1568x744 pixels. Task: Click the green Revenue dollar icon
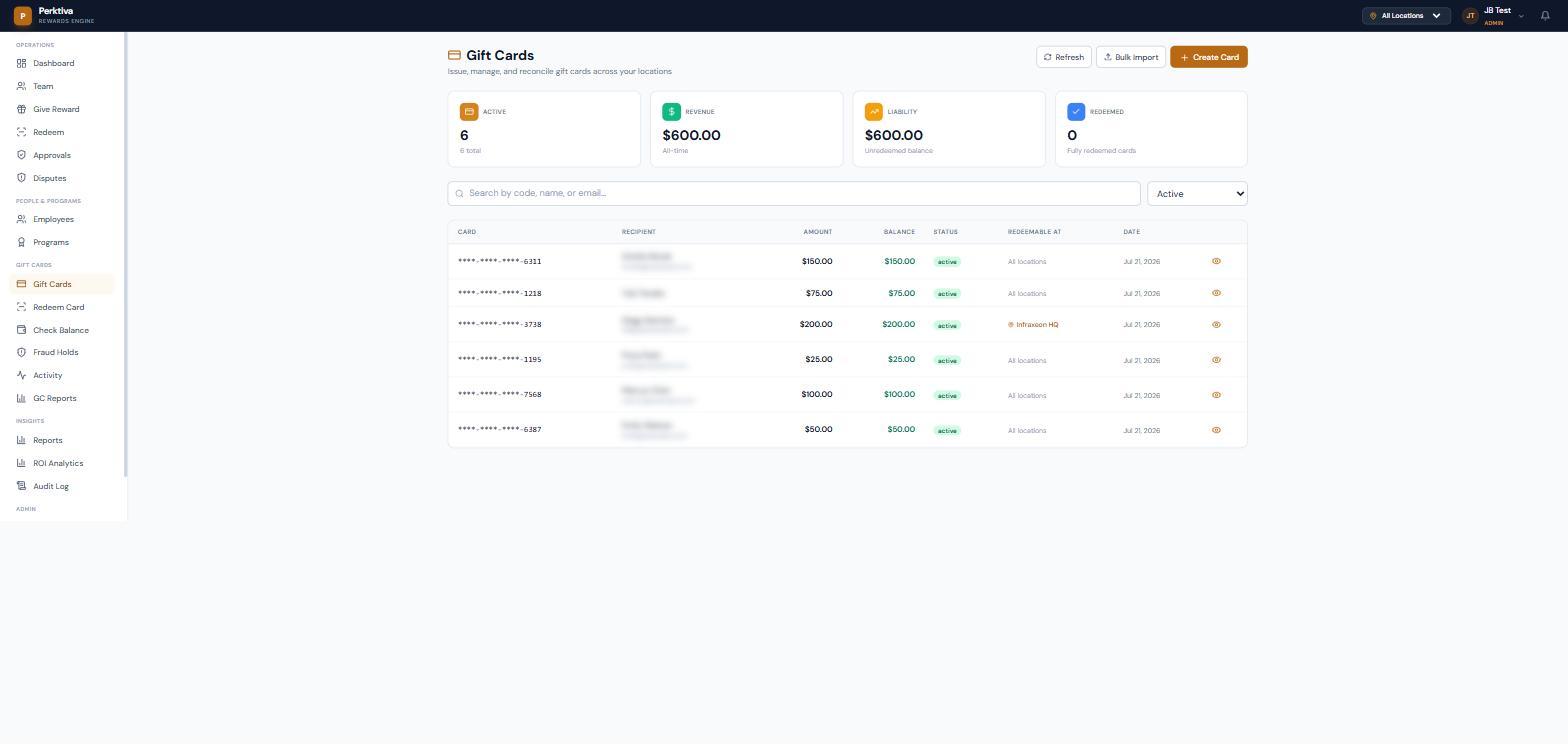pyautogui.click(x=671, y=112)
